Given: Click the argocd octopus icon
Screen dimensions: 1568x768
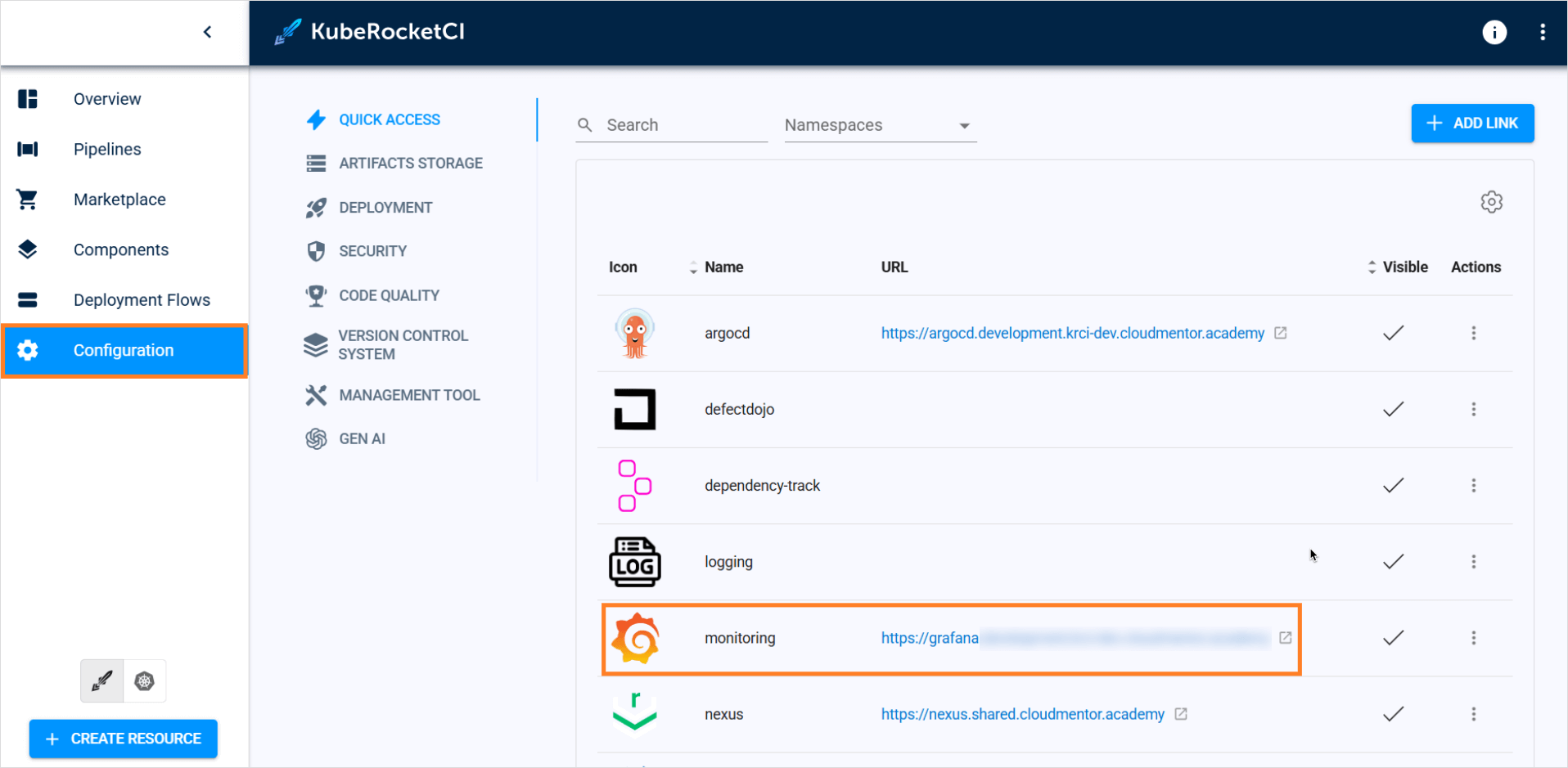Looking at the screenshot, I should pos(634,334).
